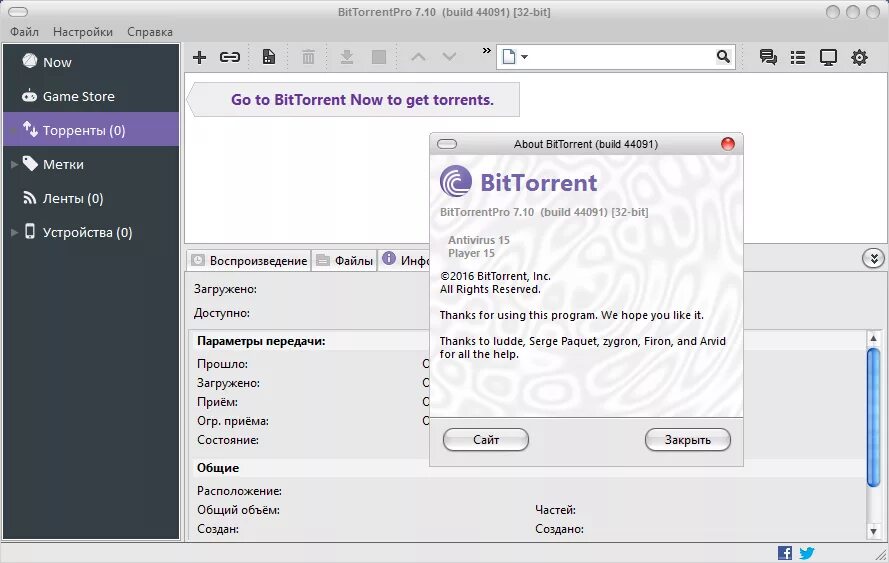Move torrent up in queue
Image resolution: width=889 pixels, height=563 pixels.
(x=418, y=57)
